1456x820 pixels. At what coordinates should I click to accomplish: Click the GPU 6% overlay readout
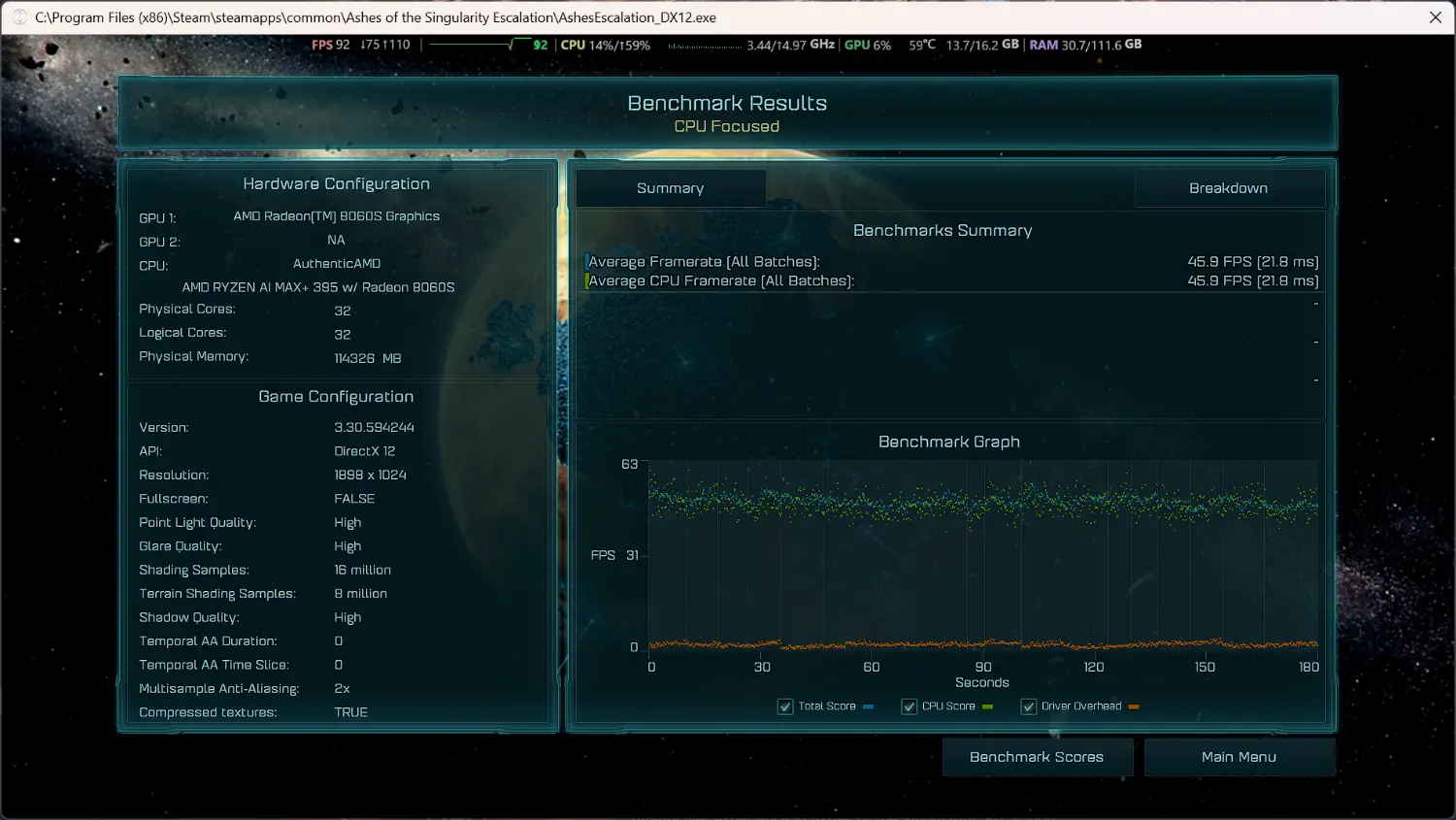[868, 45]
